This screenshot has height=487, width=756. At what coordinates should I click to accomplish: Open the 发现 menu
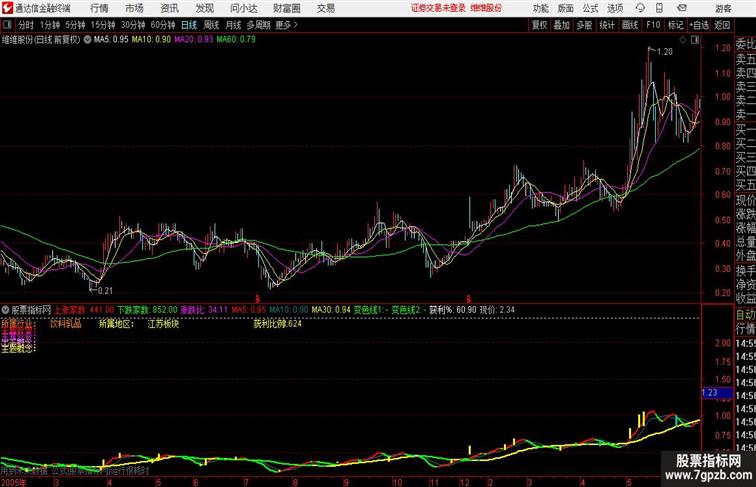(204, 8)
